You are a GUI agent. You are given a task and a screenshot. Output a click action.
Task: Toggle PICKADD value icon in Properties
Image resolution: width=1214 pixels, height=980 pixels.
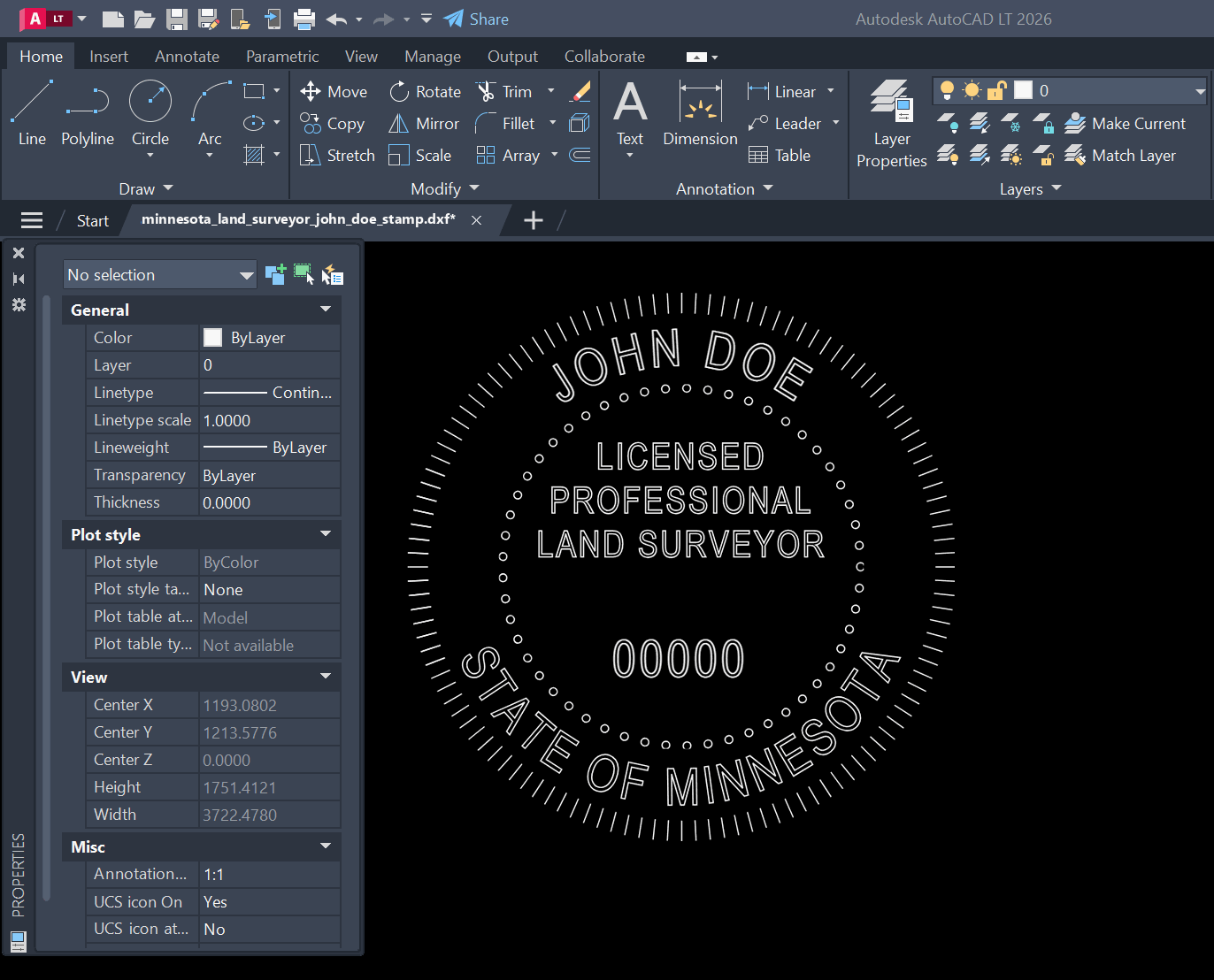click(275, 274)
